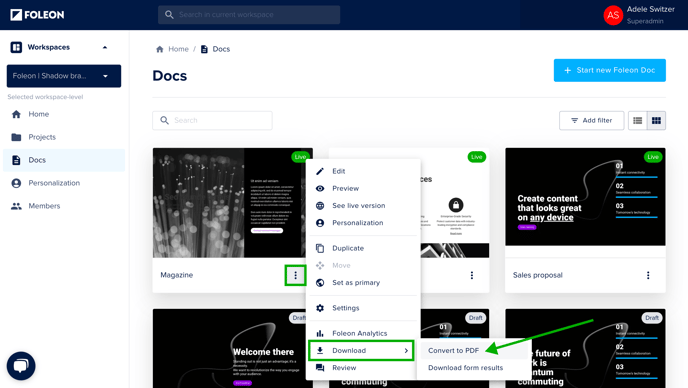Open the Foleon | Shadow bra... workspace dropdown
The height and width of the screenshot is (388, 688).
point(64,76)
